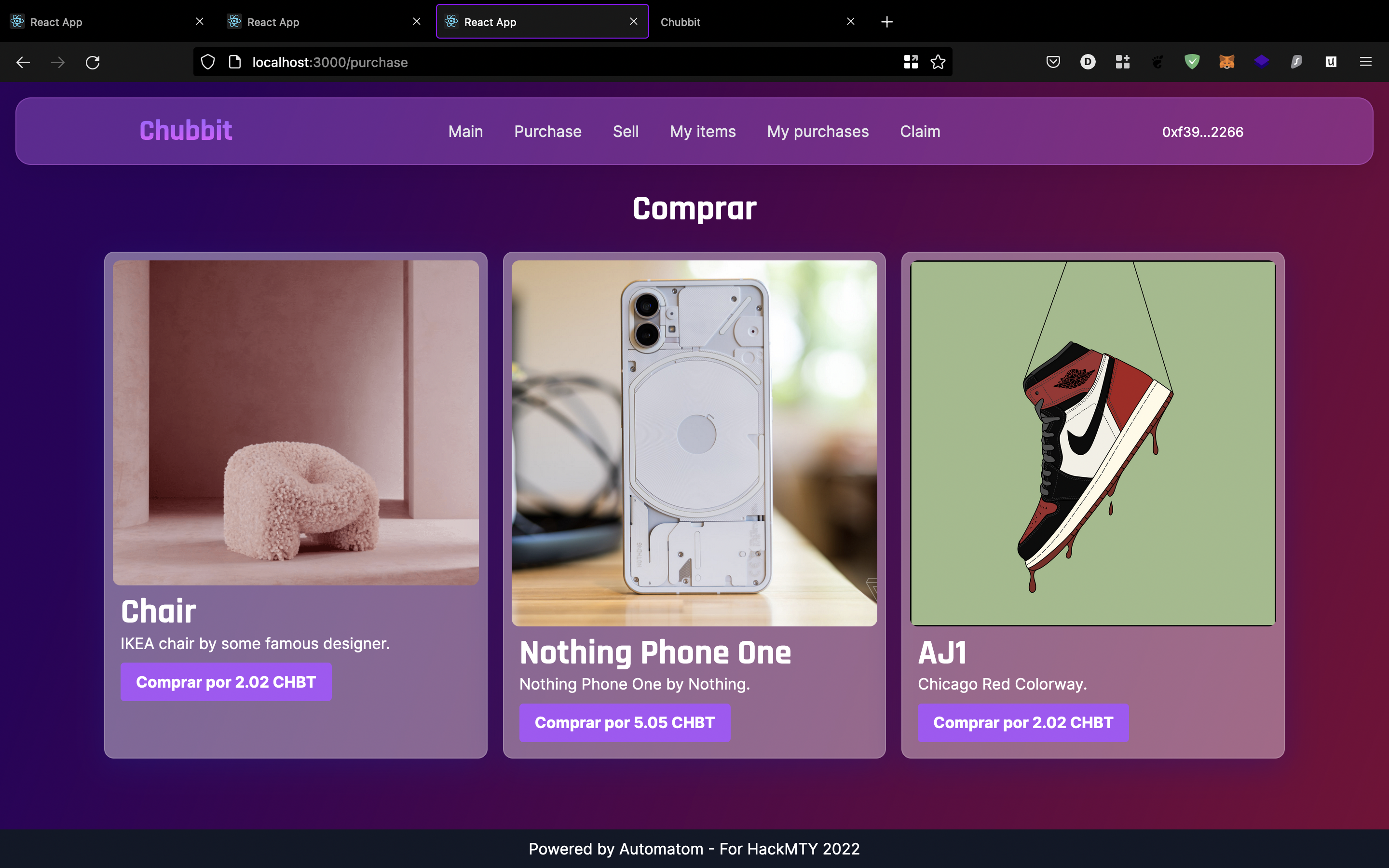This screenshot has height=868, width=1389.
Task: Open a new browser tab
Action: 887,22
